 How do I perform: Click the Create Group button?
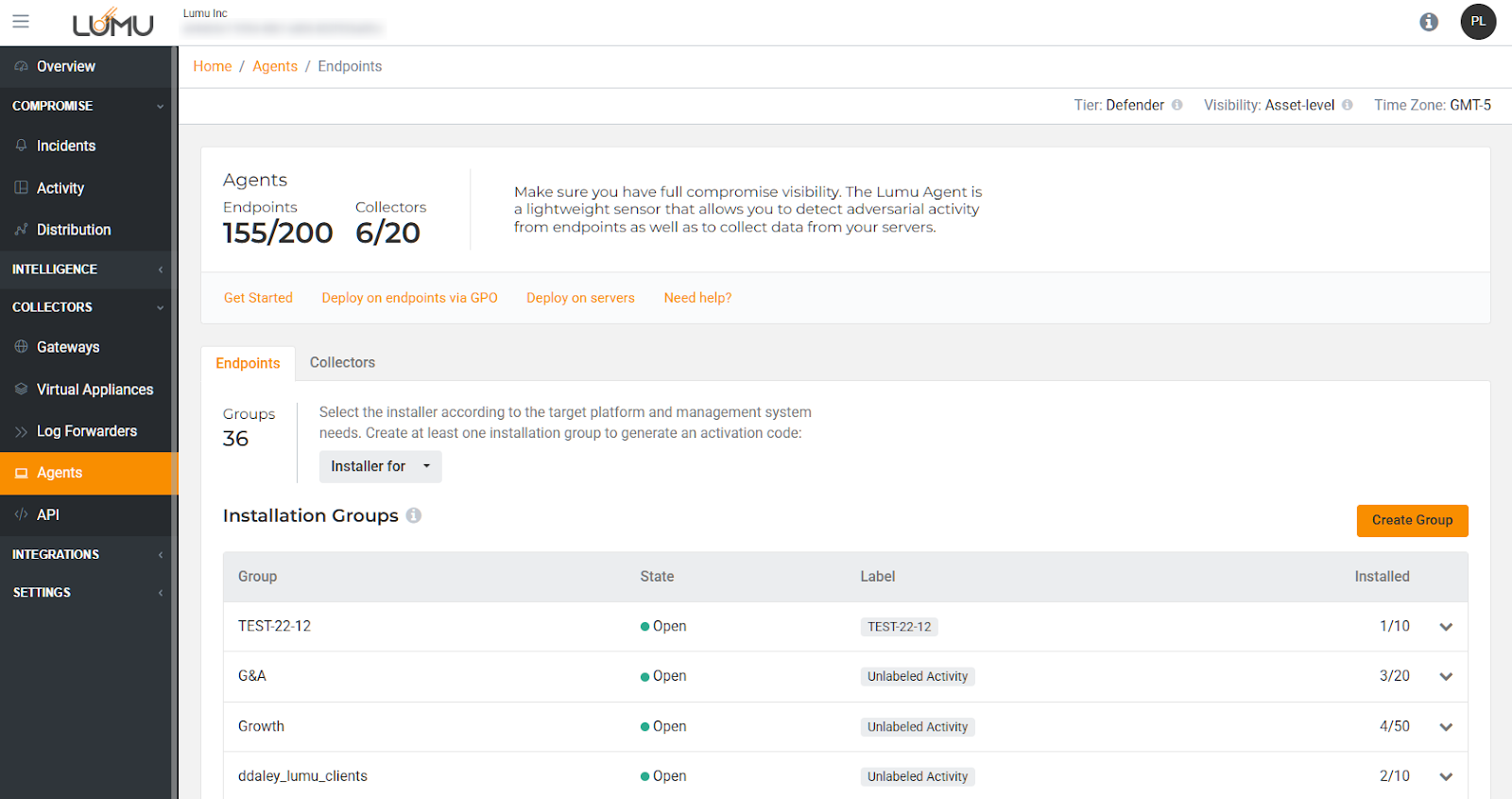coord(1412,520)
